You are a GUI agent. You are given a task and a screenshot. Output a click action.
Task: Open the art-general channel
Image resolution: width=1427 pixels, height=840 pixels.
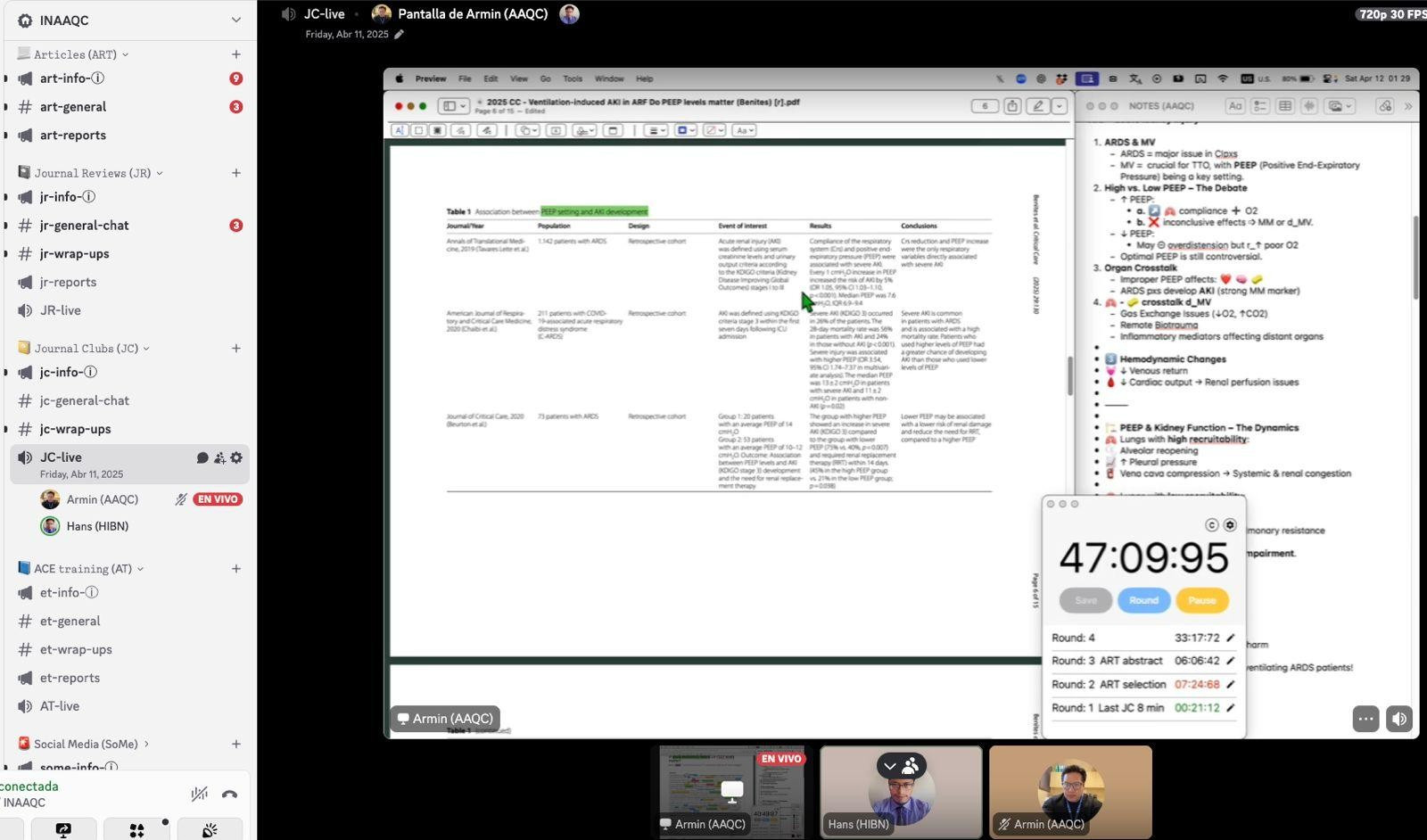(x=73, y=107)
